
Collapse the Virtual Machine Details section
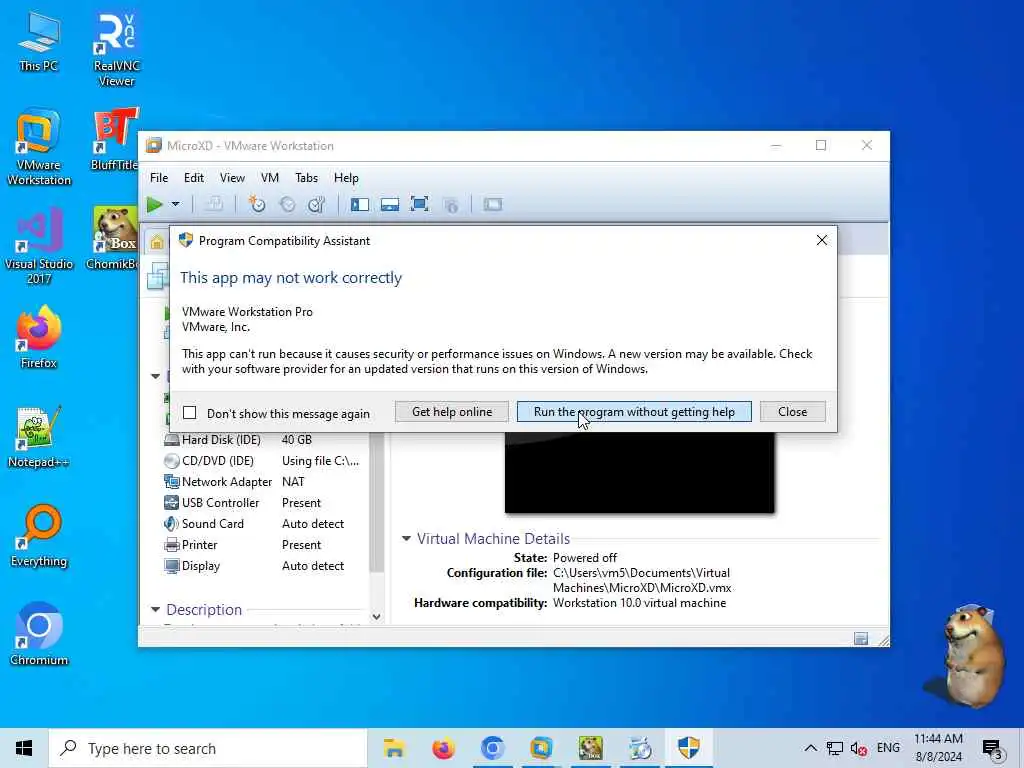pyautogui.click(x=406, y=539)
